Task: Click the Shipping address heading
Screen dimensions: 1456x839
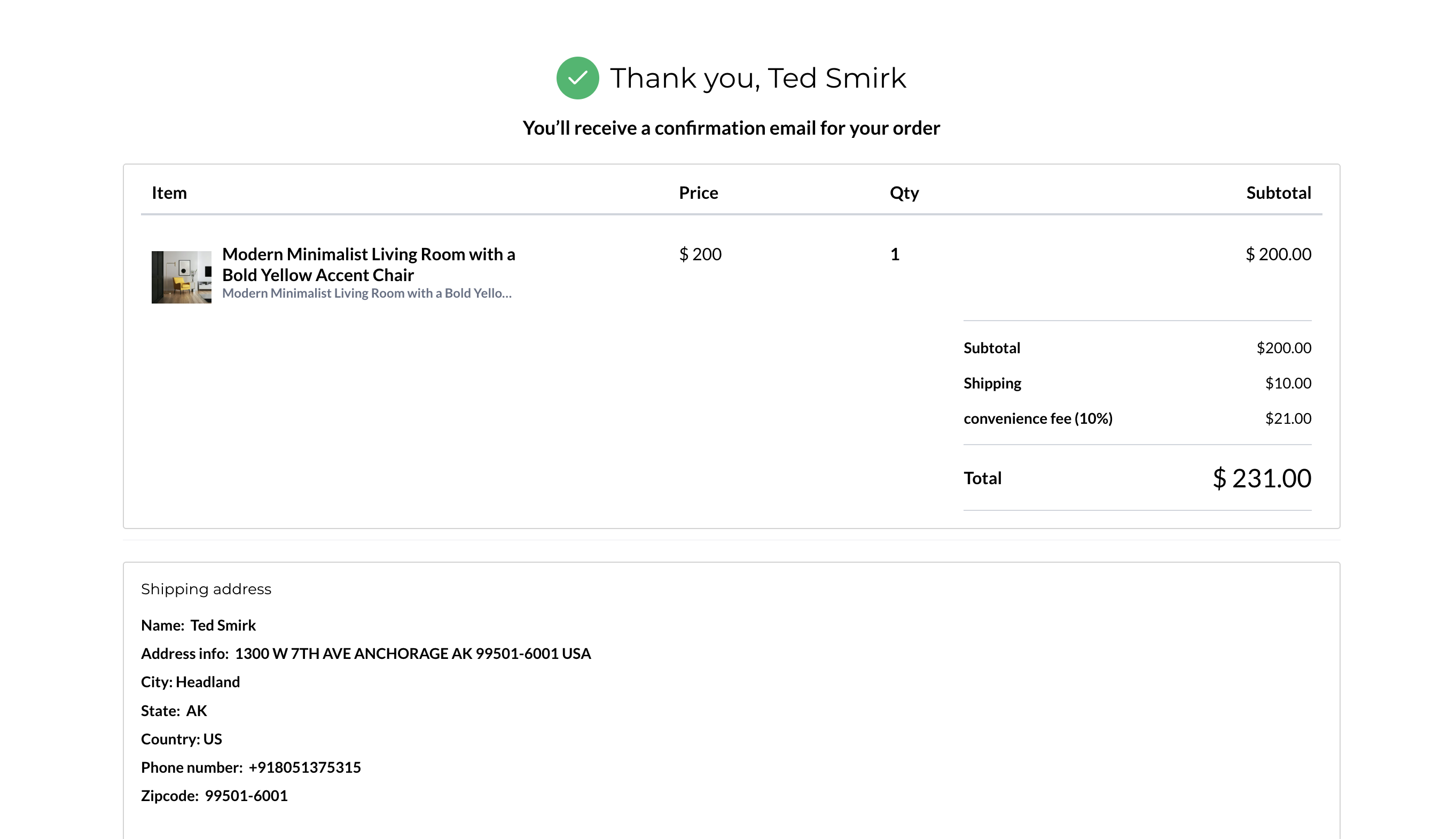Action: tap(206, 589)
